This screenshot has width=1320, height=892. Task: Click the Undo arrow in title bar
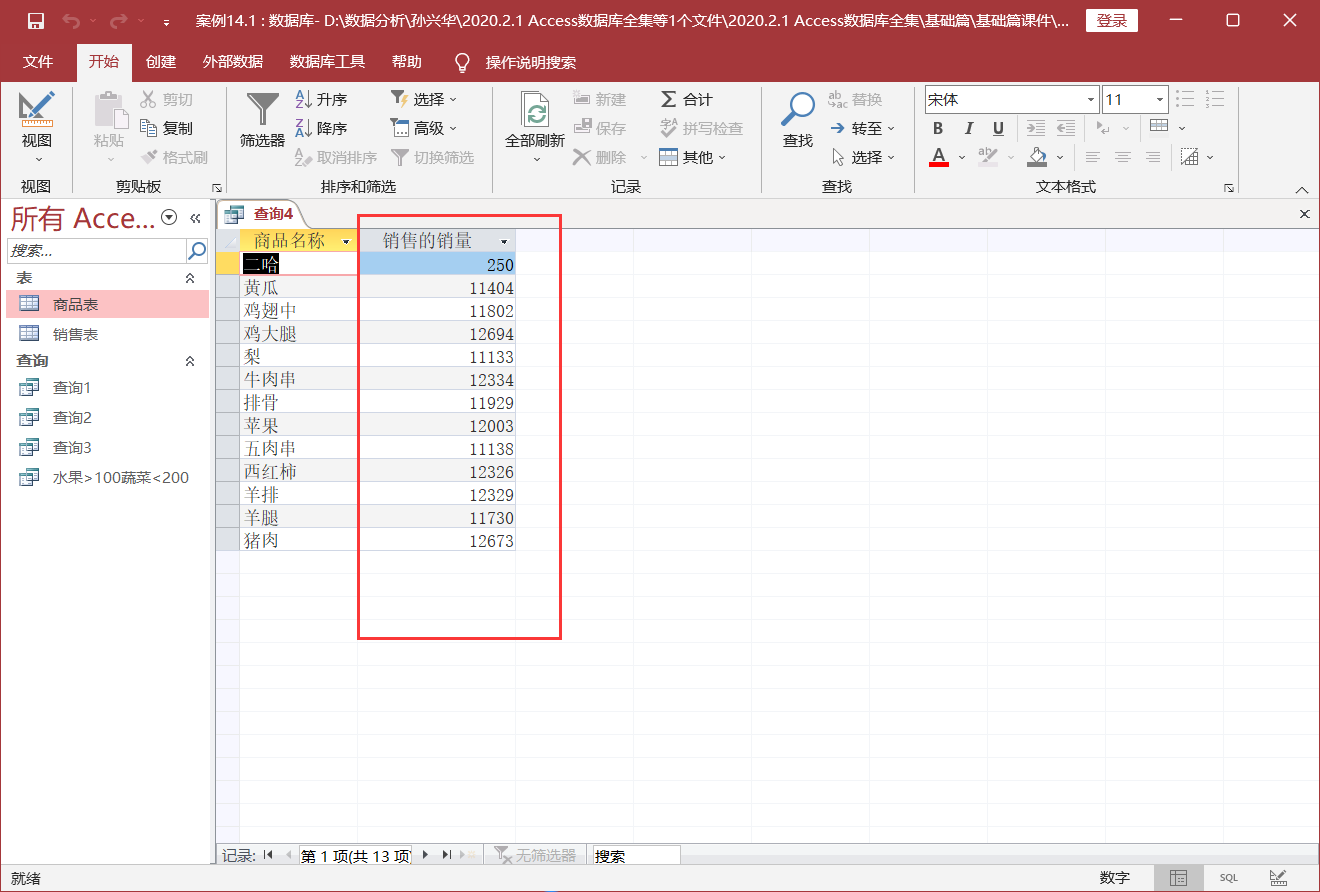coord(71,20)
